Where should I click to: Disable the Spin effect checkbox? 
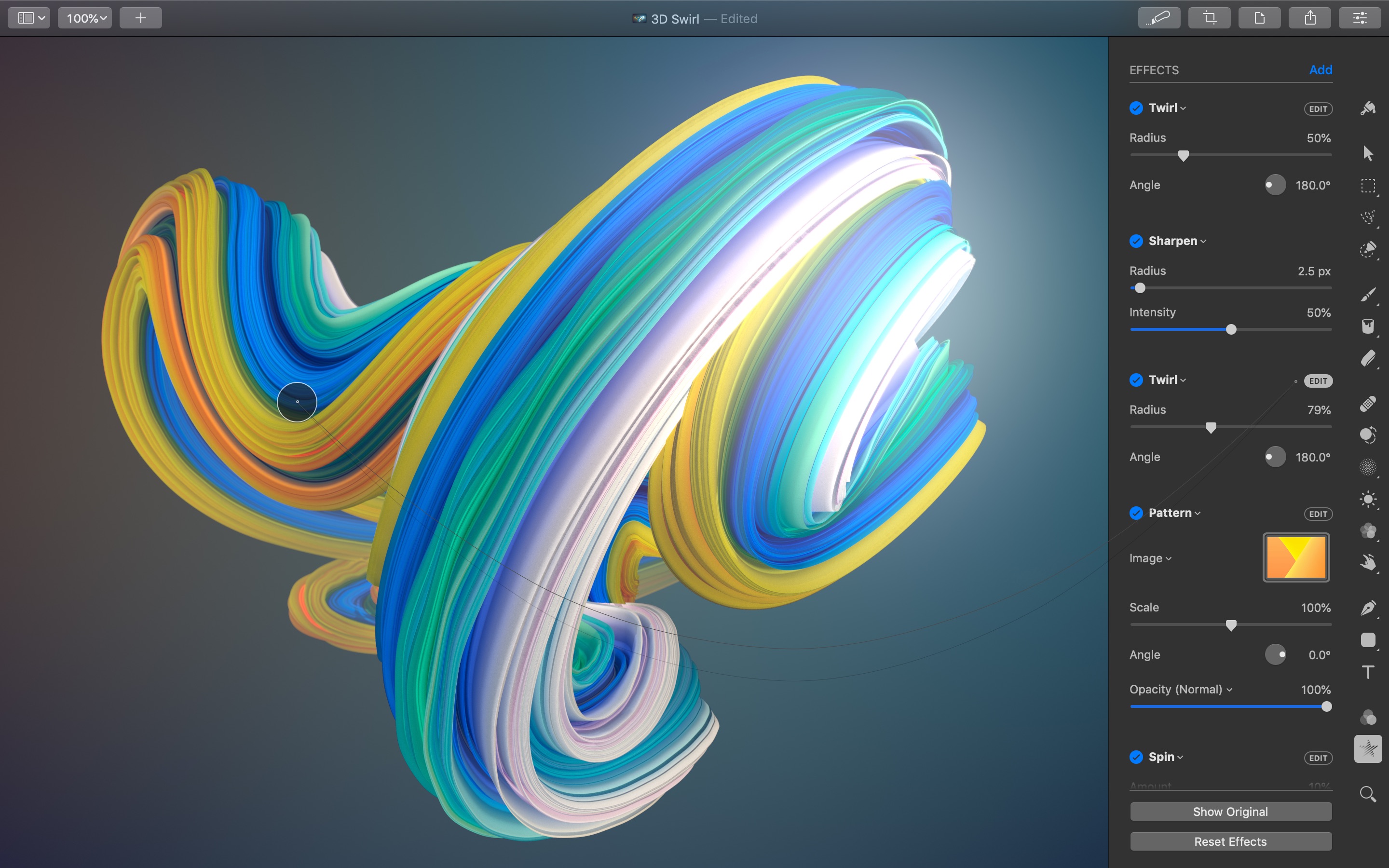tap(1136, 757)
